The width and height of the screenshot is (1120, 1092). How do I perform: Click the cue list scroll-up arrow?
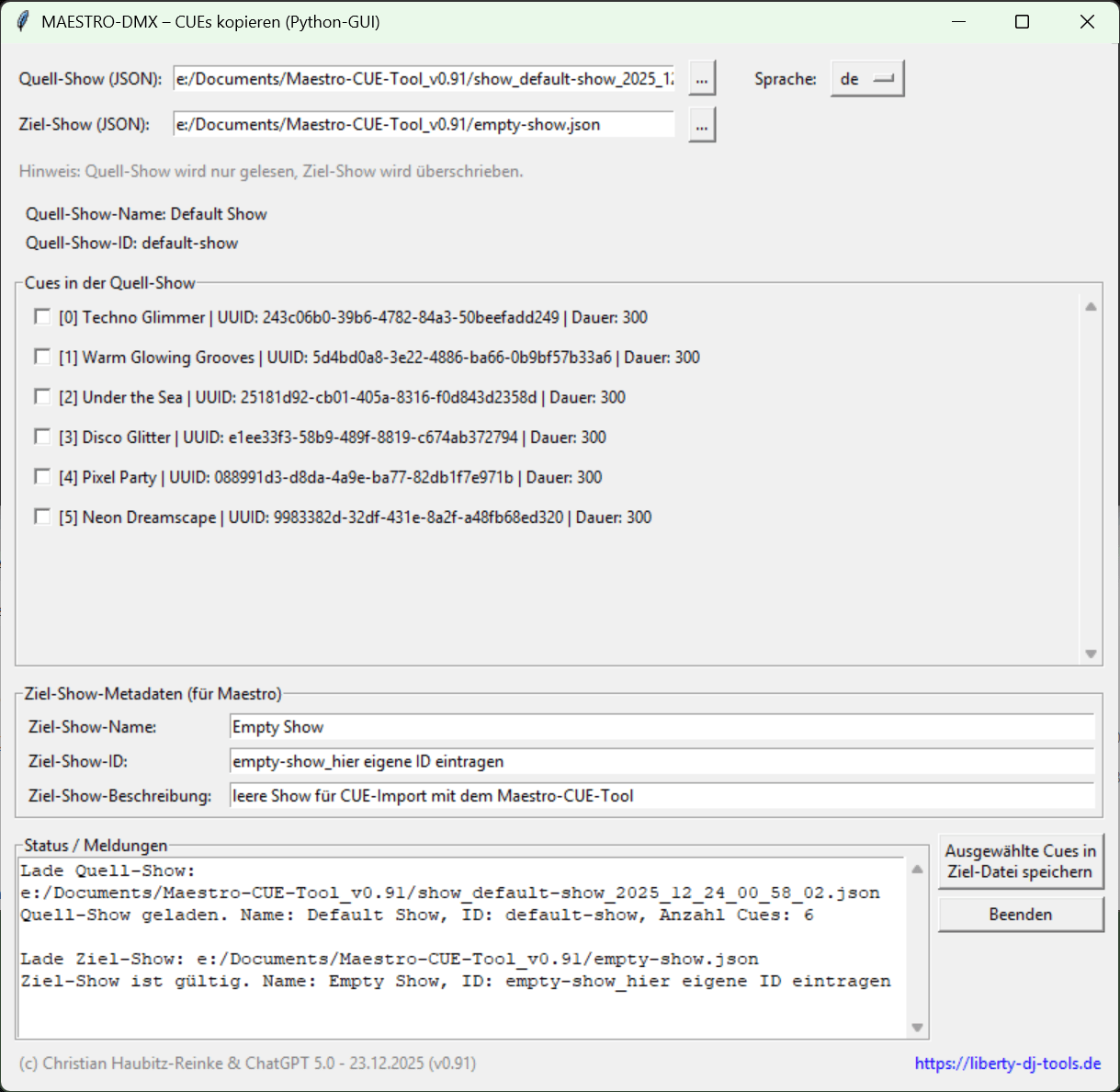click(1091, 307)
